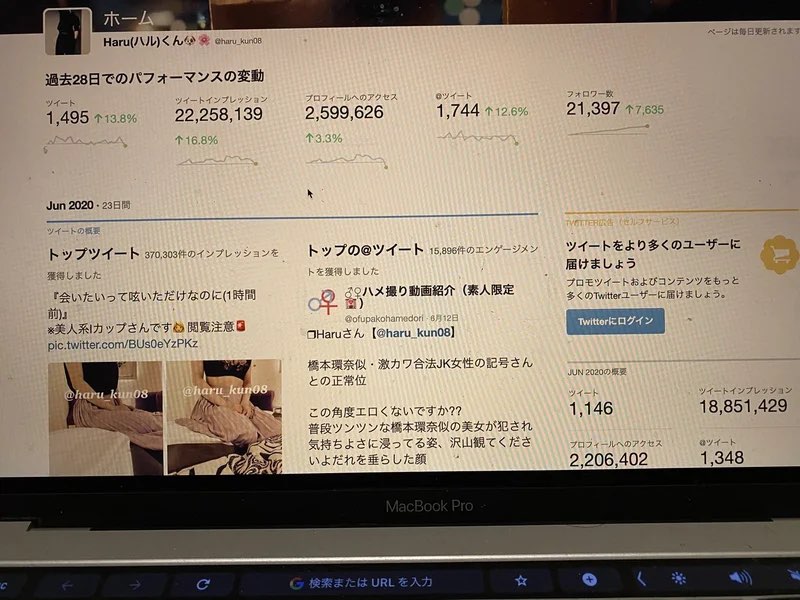The height and width of the screenshot is (600, 800).
Task: Select the ホーム tab in header
Action: [128, 18]
